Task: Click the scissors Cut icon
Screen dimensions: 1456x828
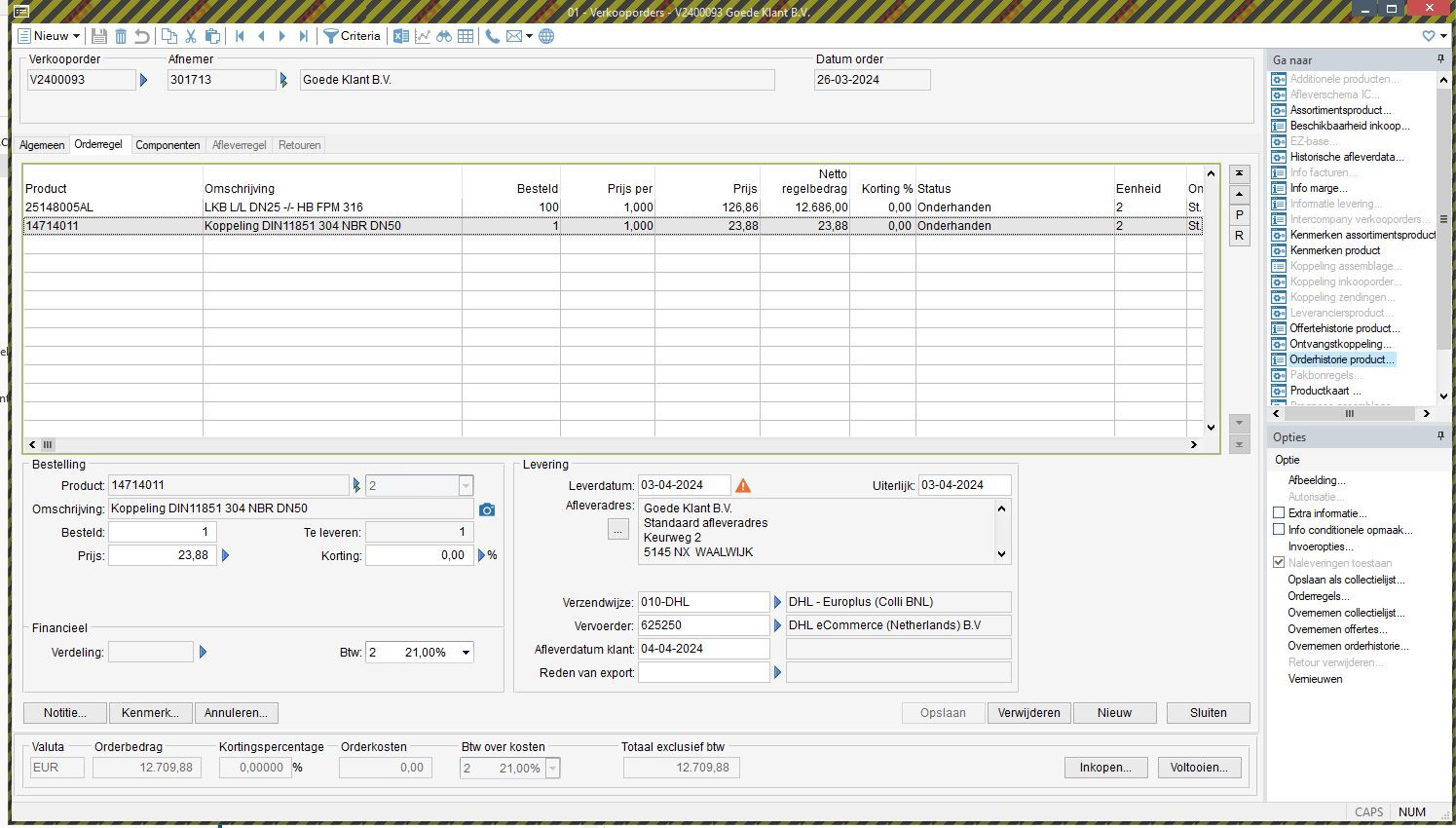Action: coord(191,36)
